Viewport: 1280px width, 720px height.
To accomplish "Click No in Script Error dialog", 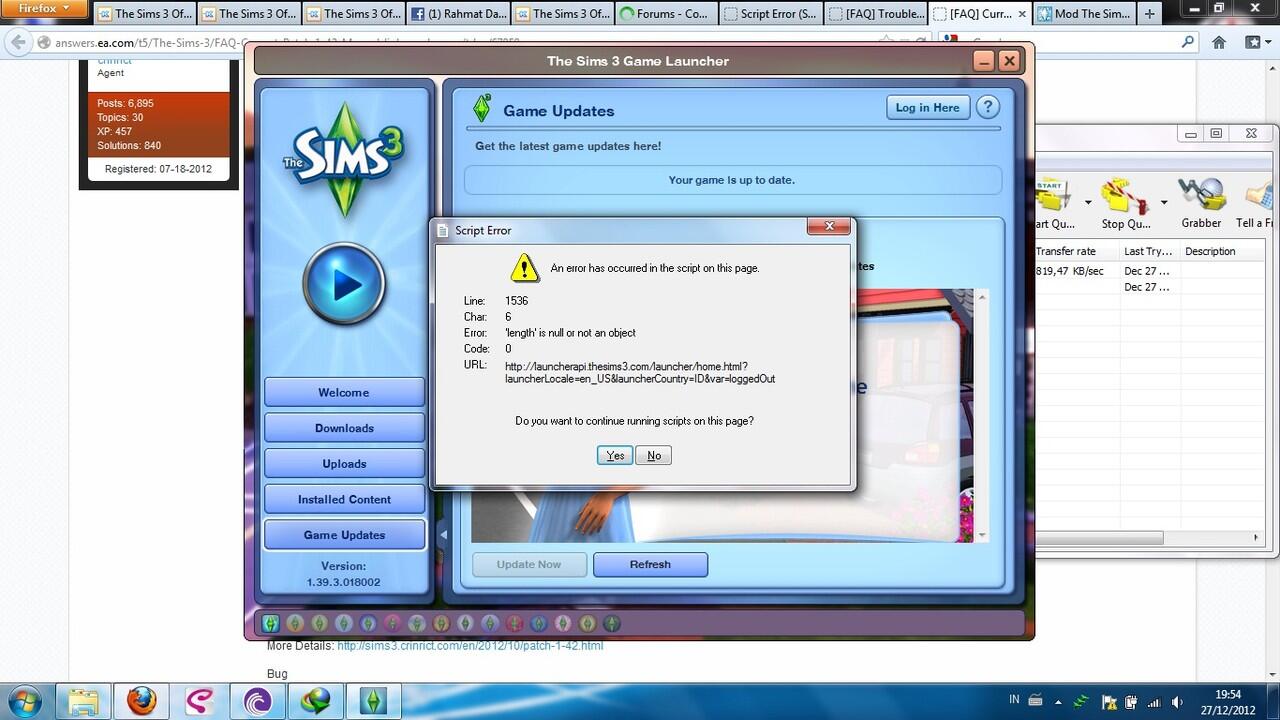I will 654,455.
